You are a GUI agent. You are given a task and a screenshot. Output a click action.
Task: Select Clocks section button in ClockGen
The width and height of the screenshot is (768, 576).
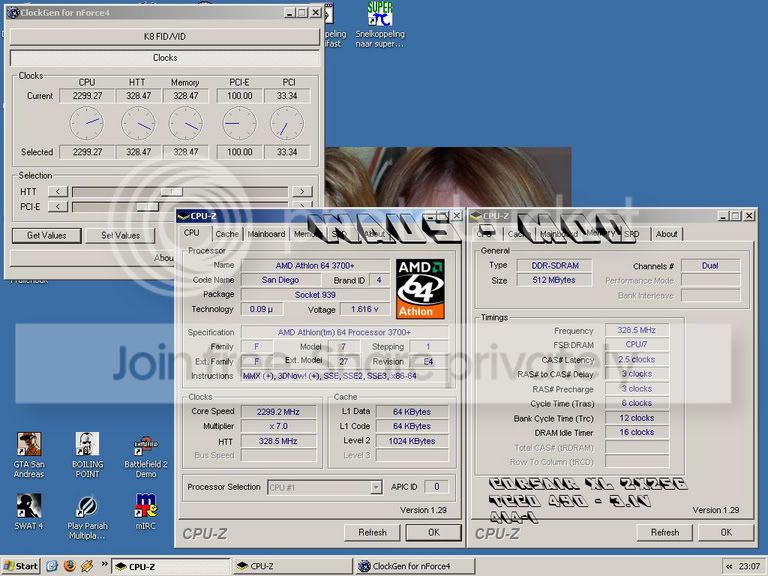(165, 58)
